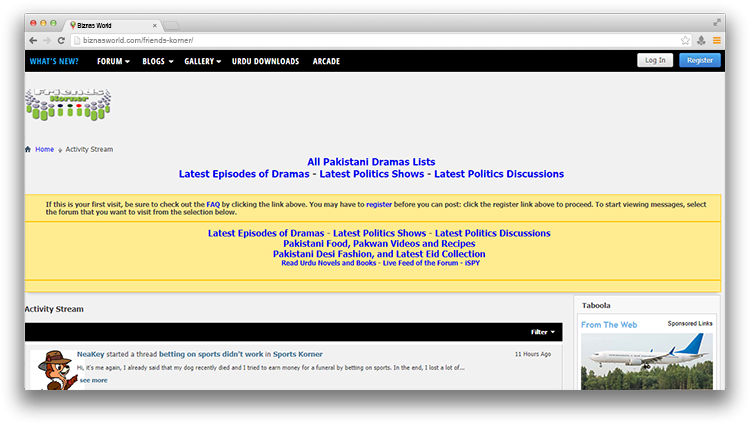Go to Urdu Downloads in the navbar
Image resolution: width=750 pixels, height=425 pixels.
coord(265,61)
